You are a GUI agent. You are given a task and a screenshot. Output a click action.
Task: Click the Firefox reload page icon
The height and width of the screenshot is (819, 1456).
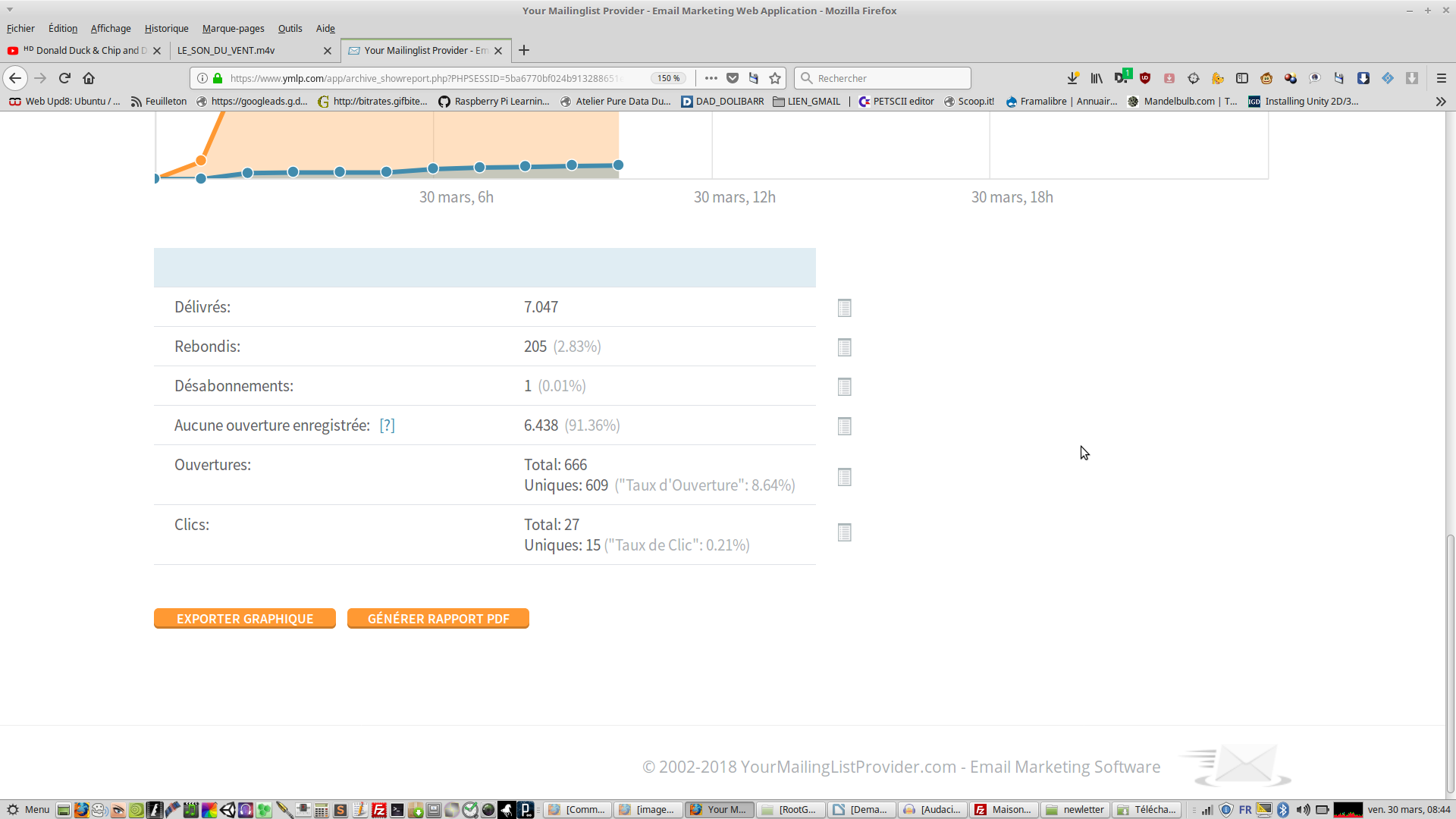(x=64, y=78)
